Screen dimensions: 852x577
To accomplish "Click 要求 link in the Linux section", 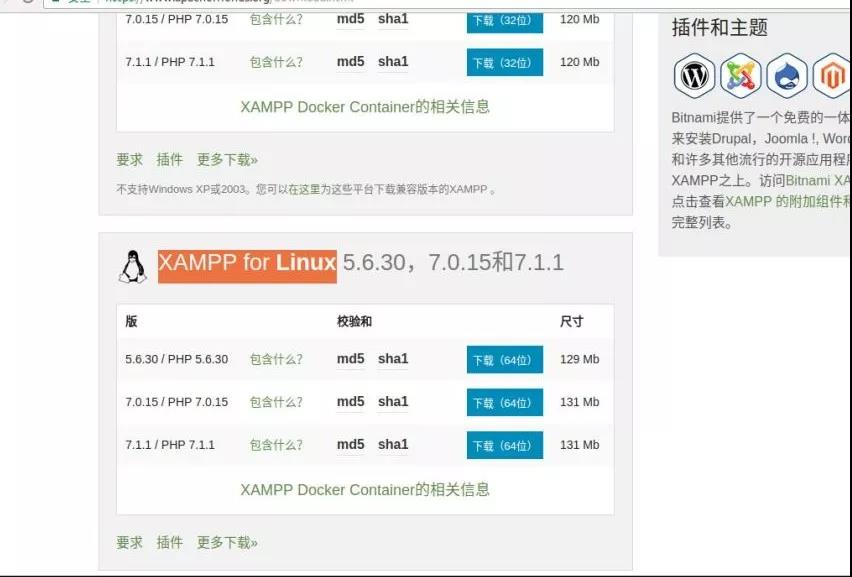I will click(129, 542).
